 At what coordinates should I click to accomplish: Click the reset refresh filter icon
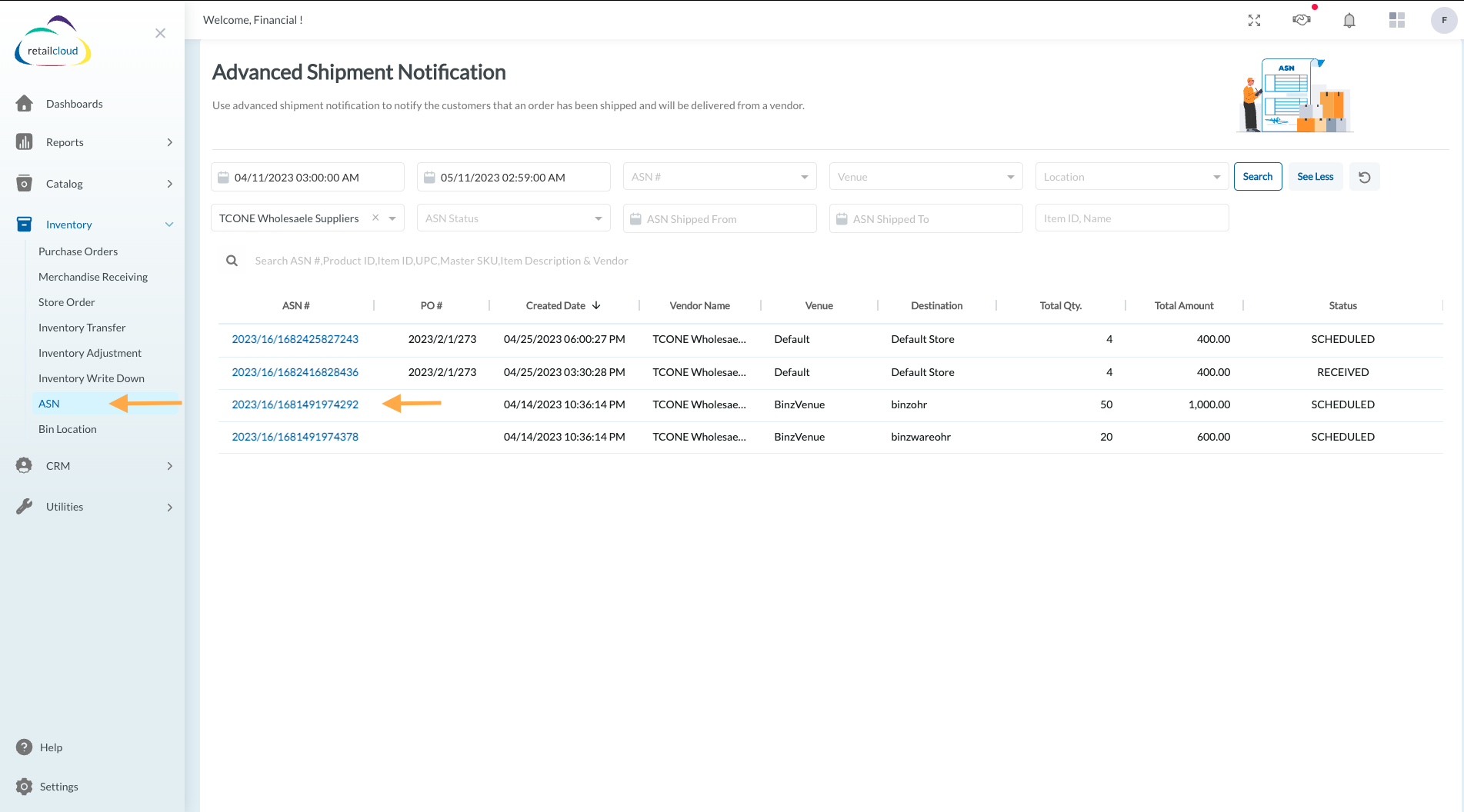[x=1364, y=178]
